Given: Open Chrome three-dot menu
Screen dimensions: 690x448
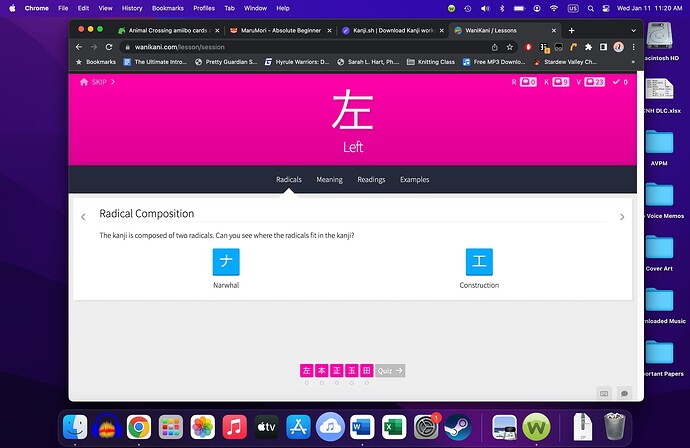Looking at the screenshot, I should tap(633, 47).
